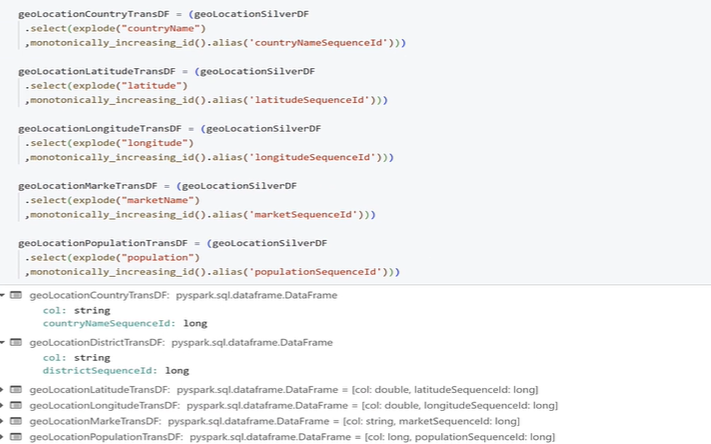This screenshot has height=444, width=711.
Task: Expand geoLocationPopulationTransDF schema arrow
Action: click(x=2, y=437)
